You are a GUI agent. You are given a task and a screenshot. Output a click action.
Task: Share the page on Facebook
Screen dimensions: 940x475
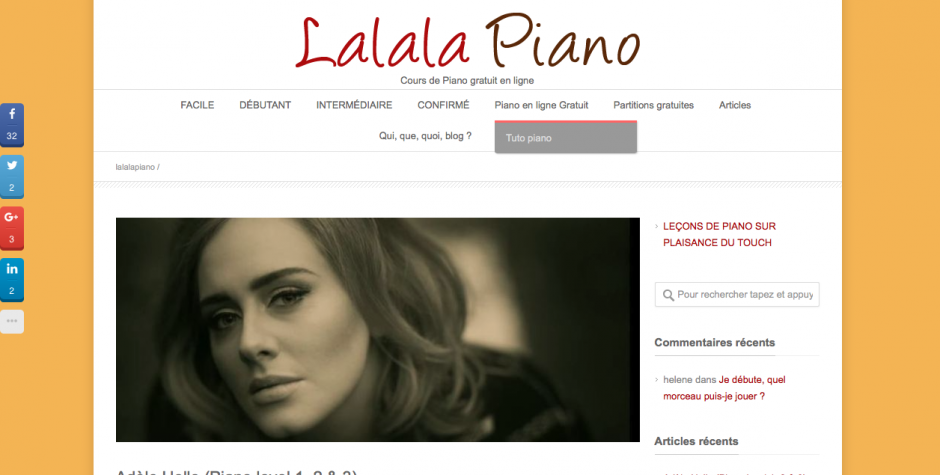point(11,125)
